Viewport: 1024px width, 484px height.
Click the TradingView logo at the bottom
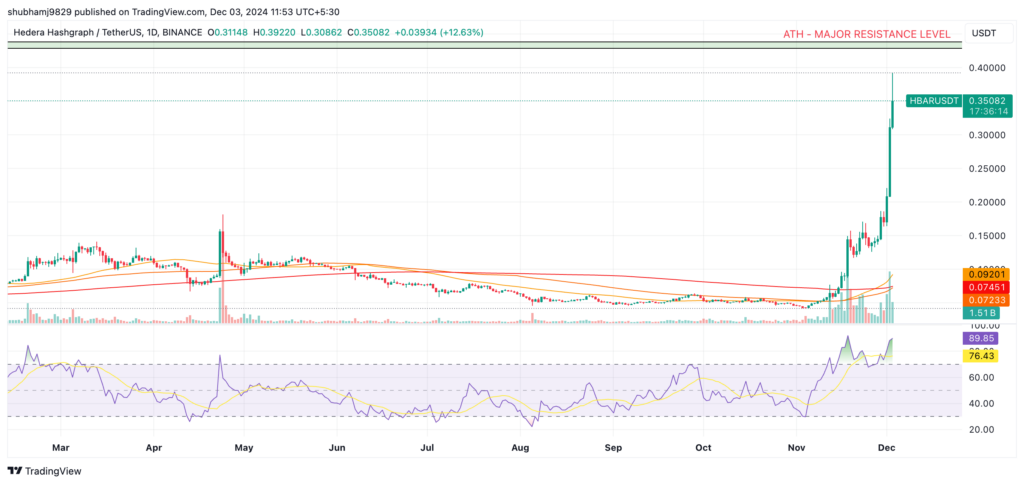(x=44, y=470)
